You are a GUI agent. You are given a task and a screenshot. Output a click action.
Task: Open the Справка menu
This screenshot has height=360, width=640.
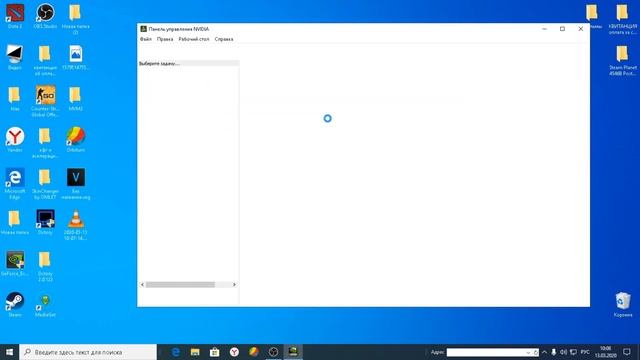coord(224,39)
